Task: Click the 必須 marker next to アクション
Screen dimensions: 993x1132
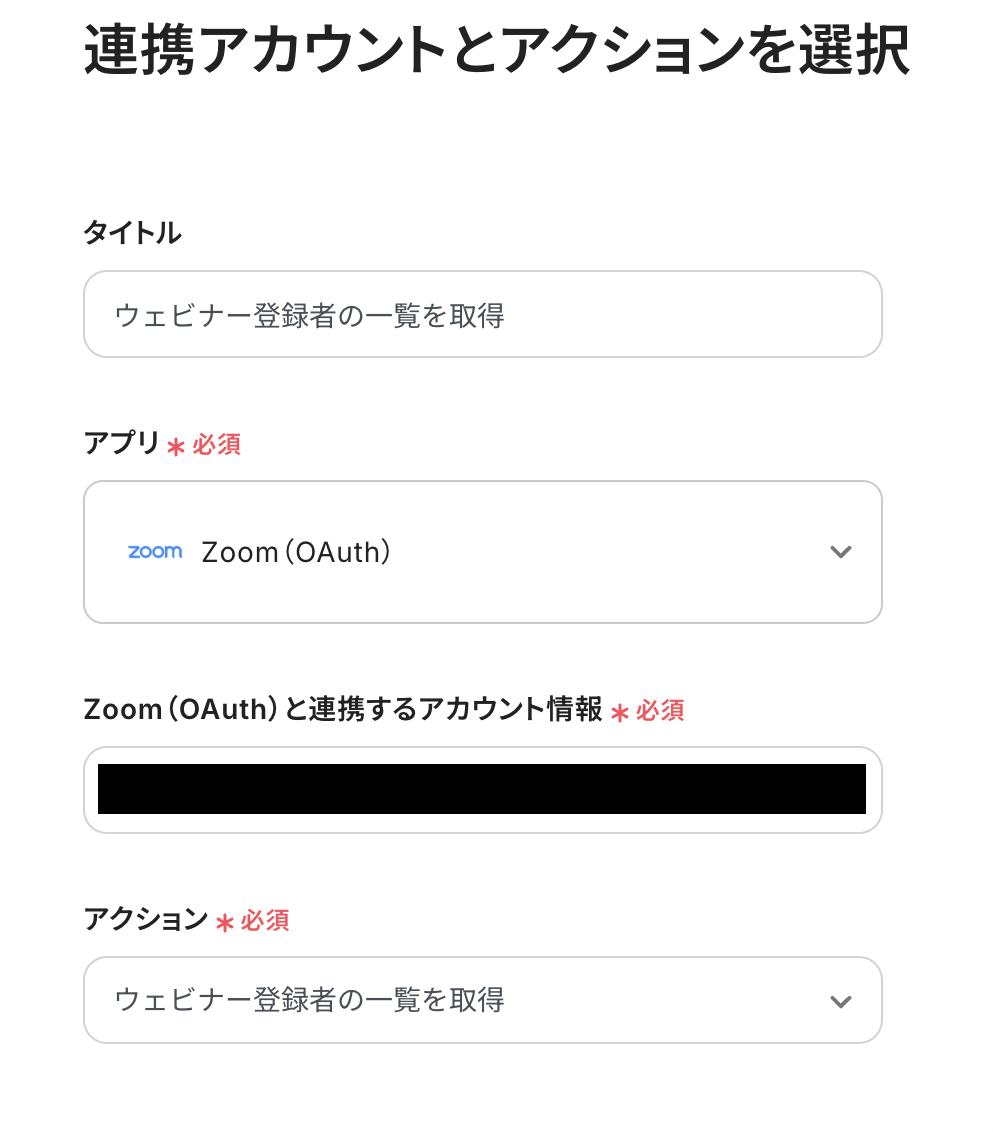Action: (266, 920)
